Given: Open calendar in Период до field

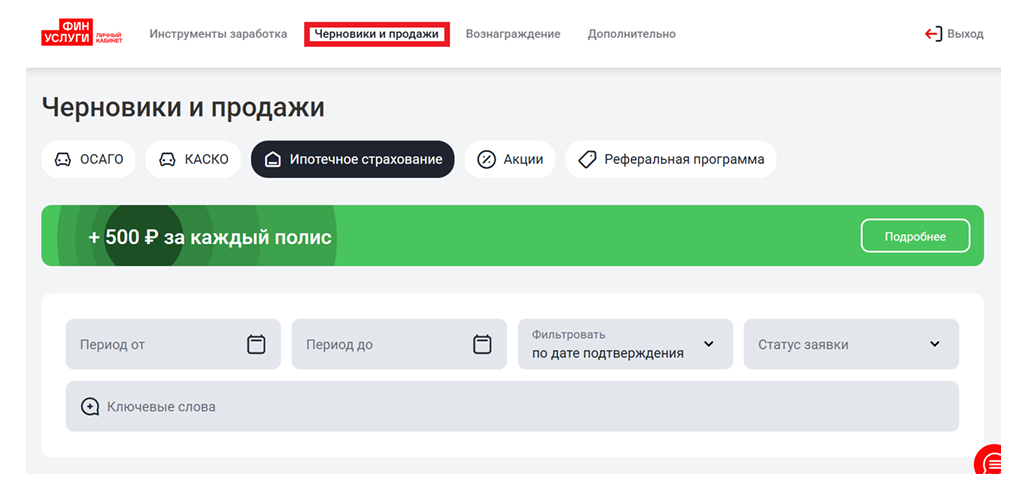Looking at the screenshot, I should point(482,344).
